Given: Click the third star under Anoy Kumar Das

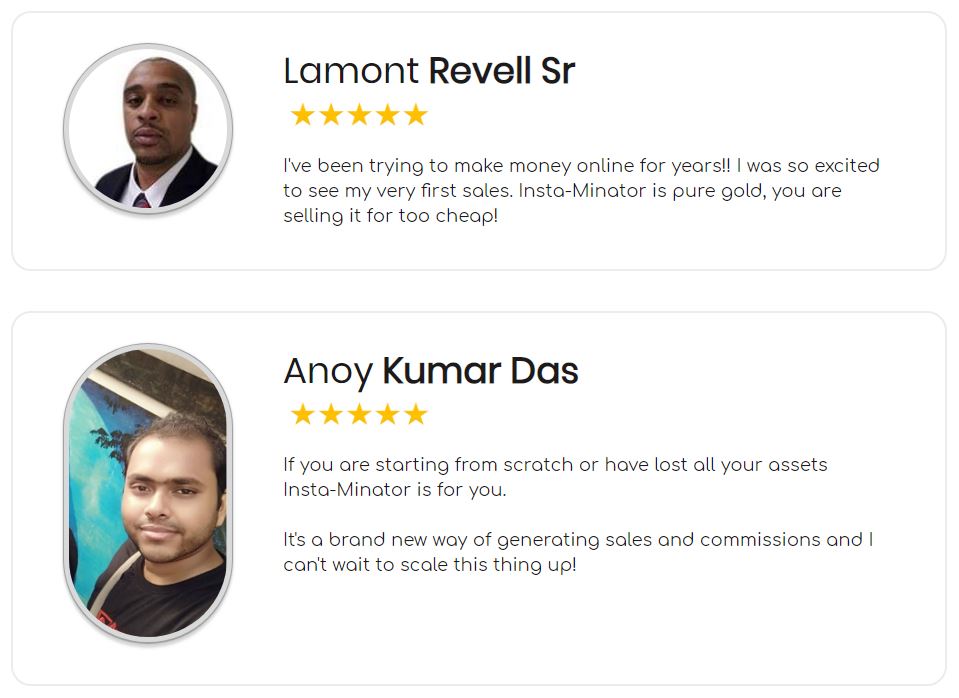Looking at the screenshot, I should [359, 414].
